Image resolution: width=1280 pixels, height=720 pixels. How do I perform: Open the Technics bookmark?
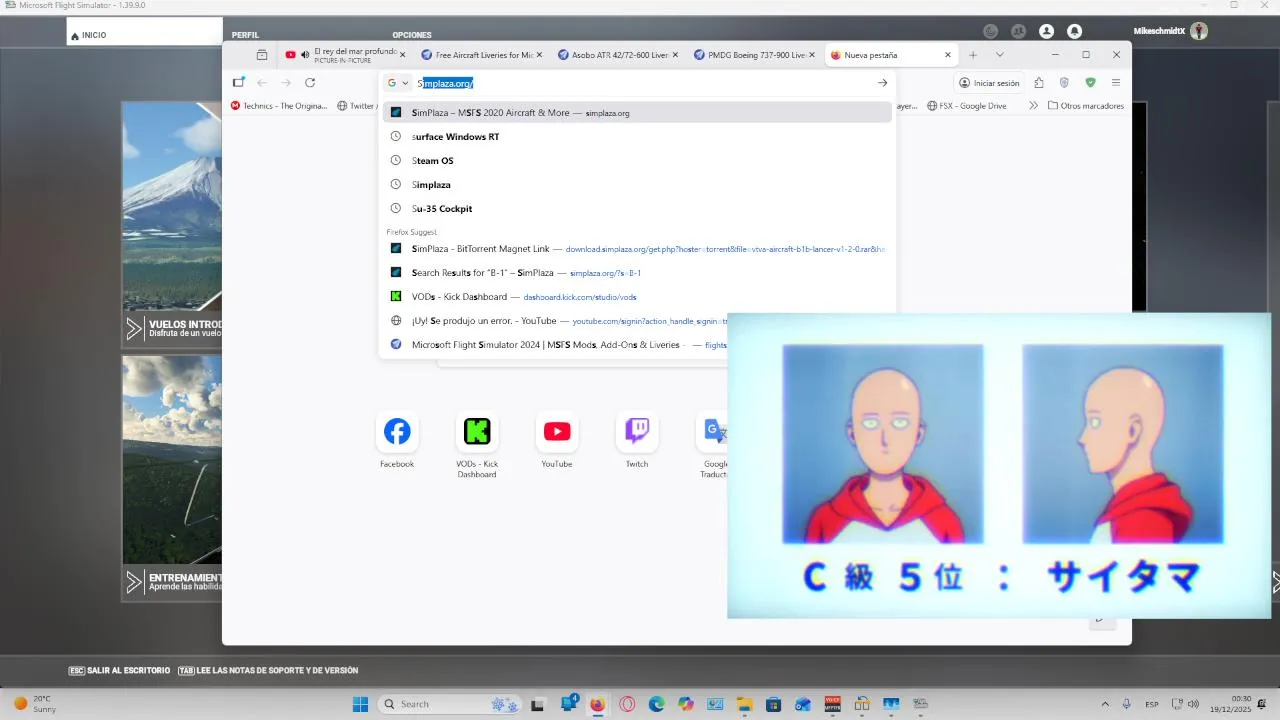[x=279, y=106]
